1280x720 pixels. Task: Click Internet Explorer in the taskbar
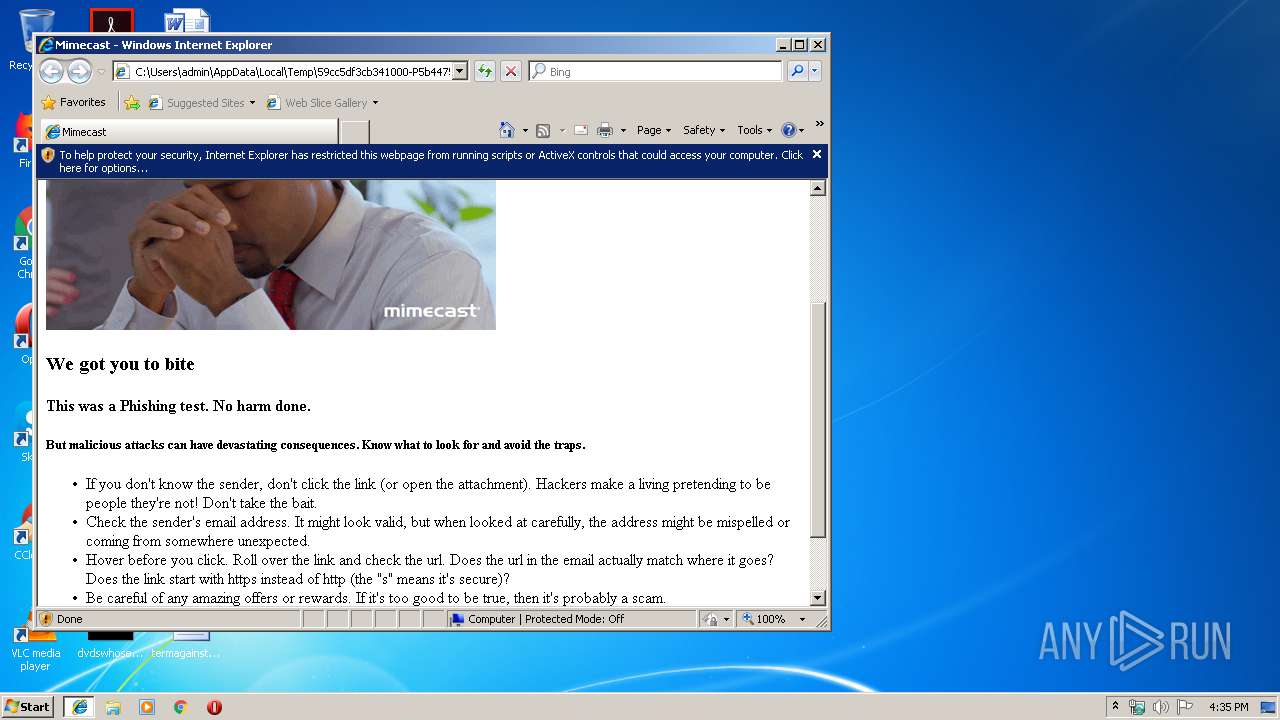(x=79, y=707)
